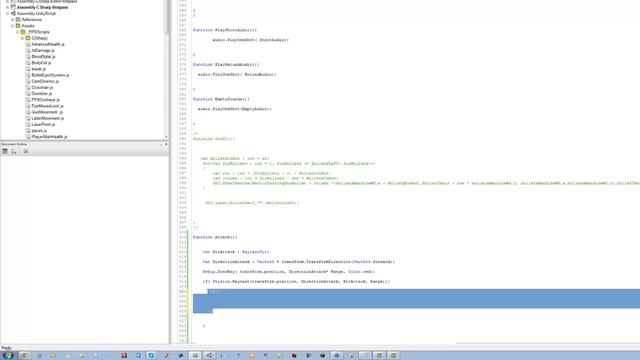Open break.js file
Viewport: 640px width, 360px height.
pos(38,69)
